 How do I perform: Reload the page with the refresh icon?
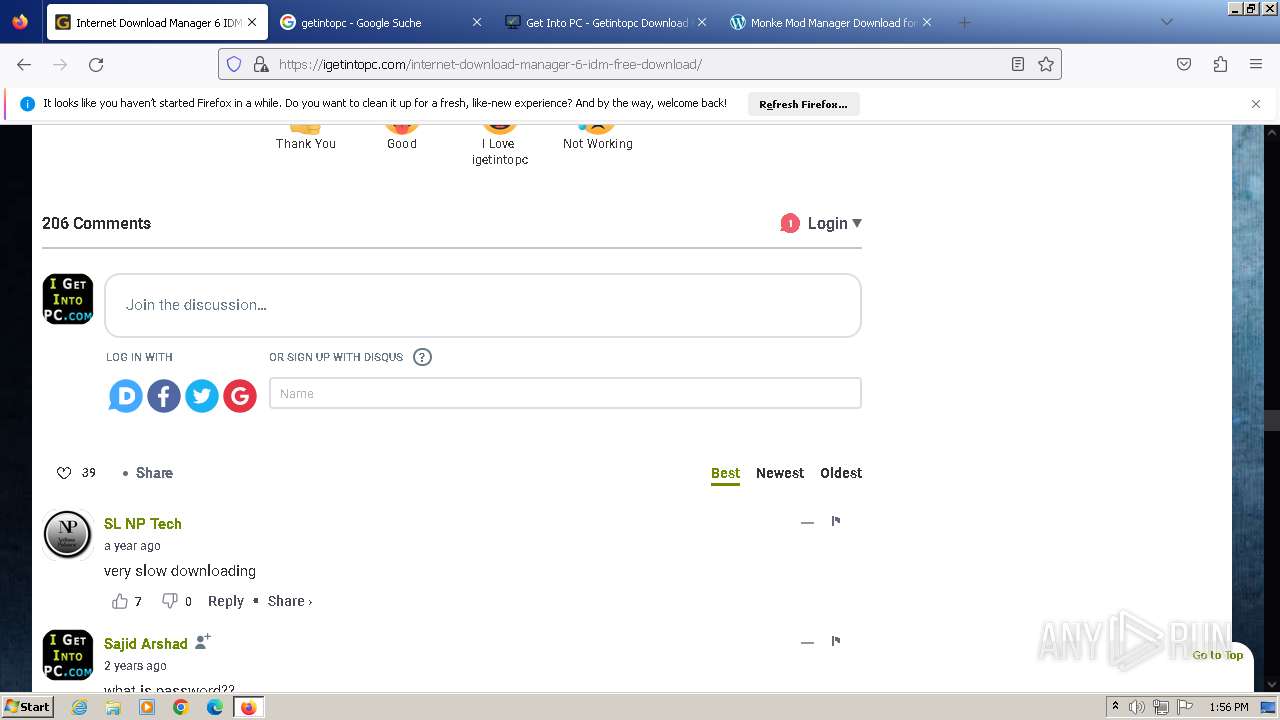pyautogui.click(x=96, y=64)
